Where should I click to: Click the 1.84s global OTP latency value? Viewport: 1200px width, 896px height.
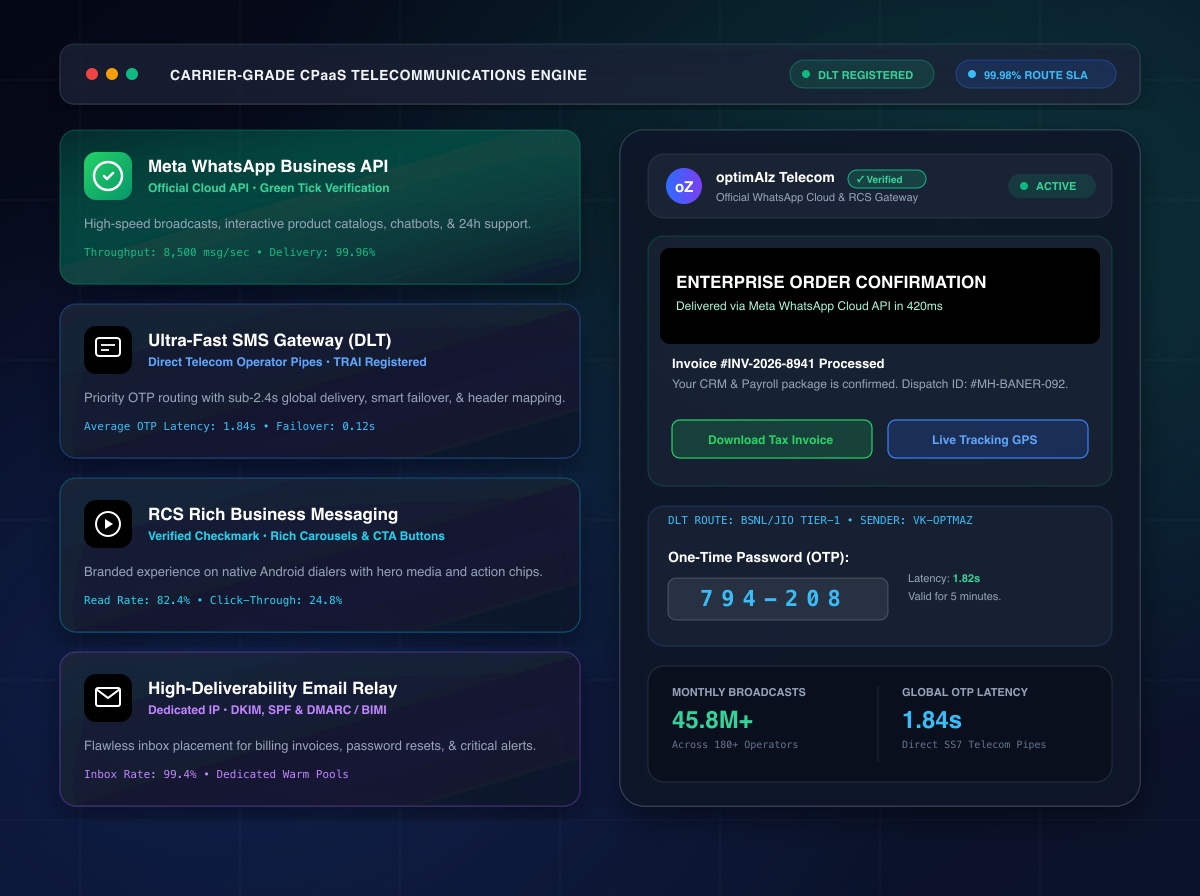[x=932, y=720]
